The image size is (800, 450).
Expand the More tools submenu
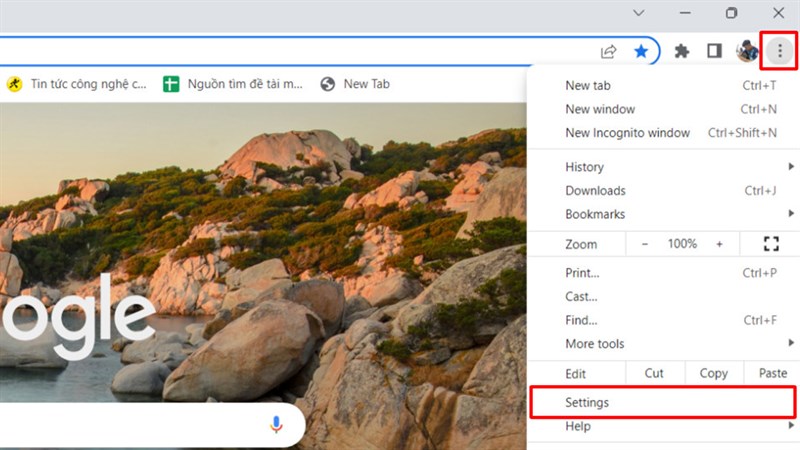tap(663, 343)
